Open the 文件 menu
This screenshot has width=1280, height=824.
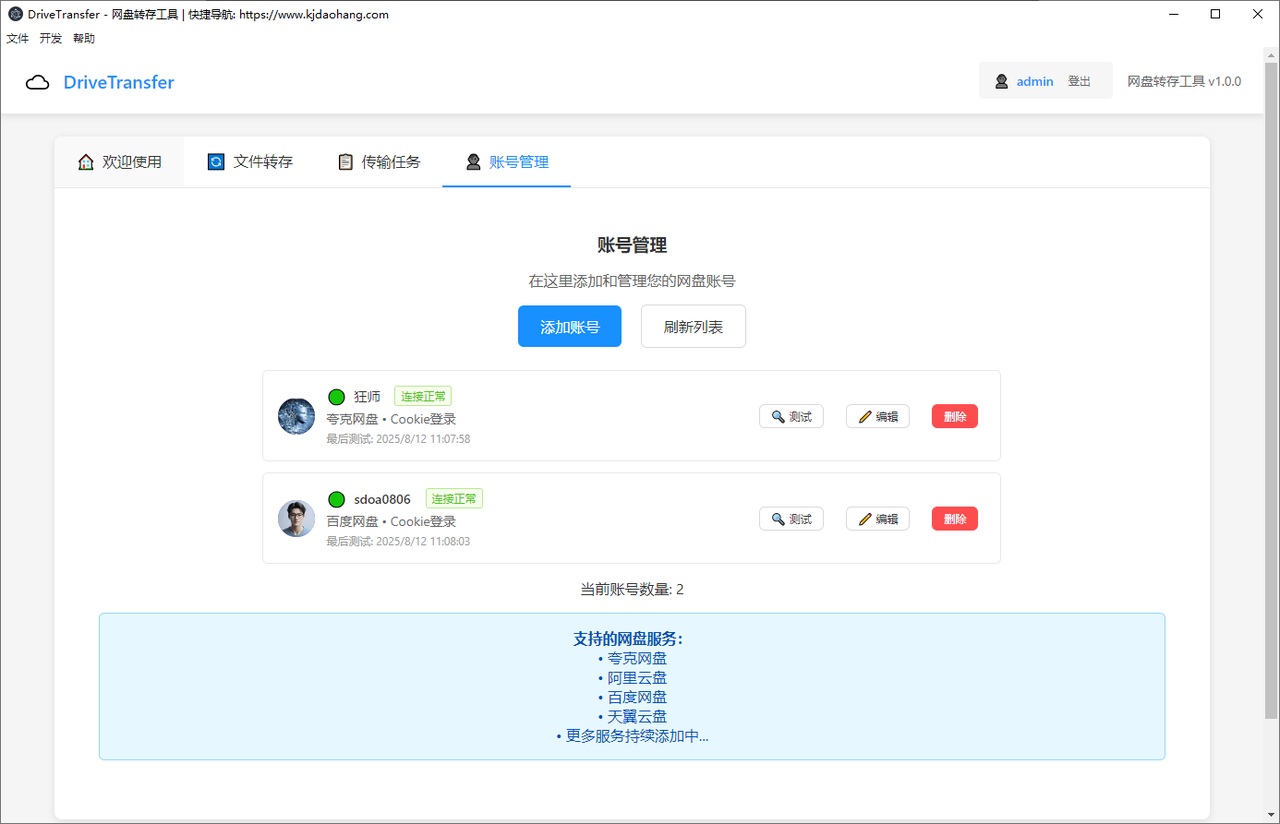(18, 39)
